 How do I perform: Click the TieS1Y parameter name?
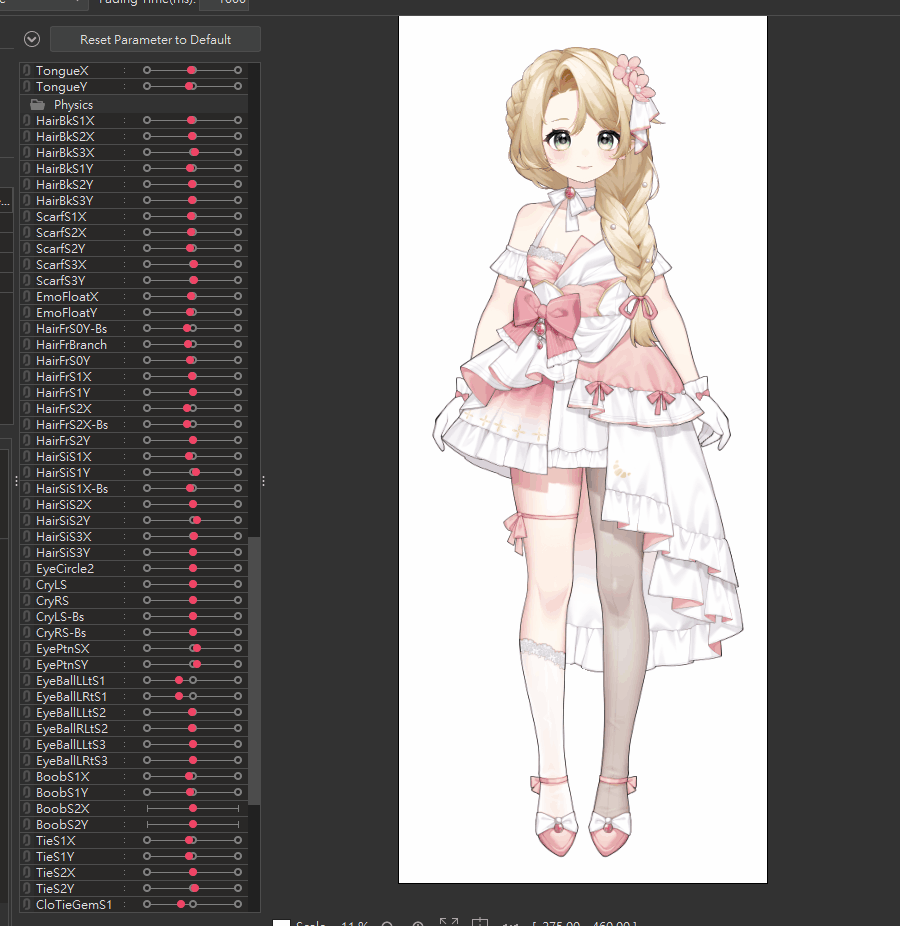click(55, 856)
